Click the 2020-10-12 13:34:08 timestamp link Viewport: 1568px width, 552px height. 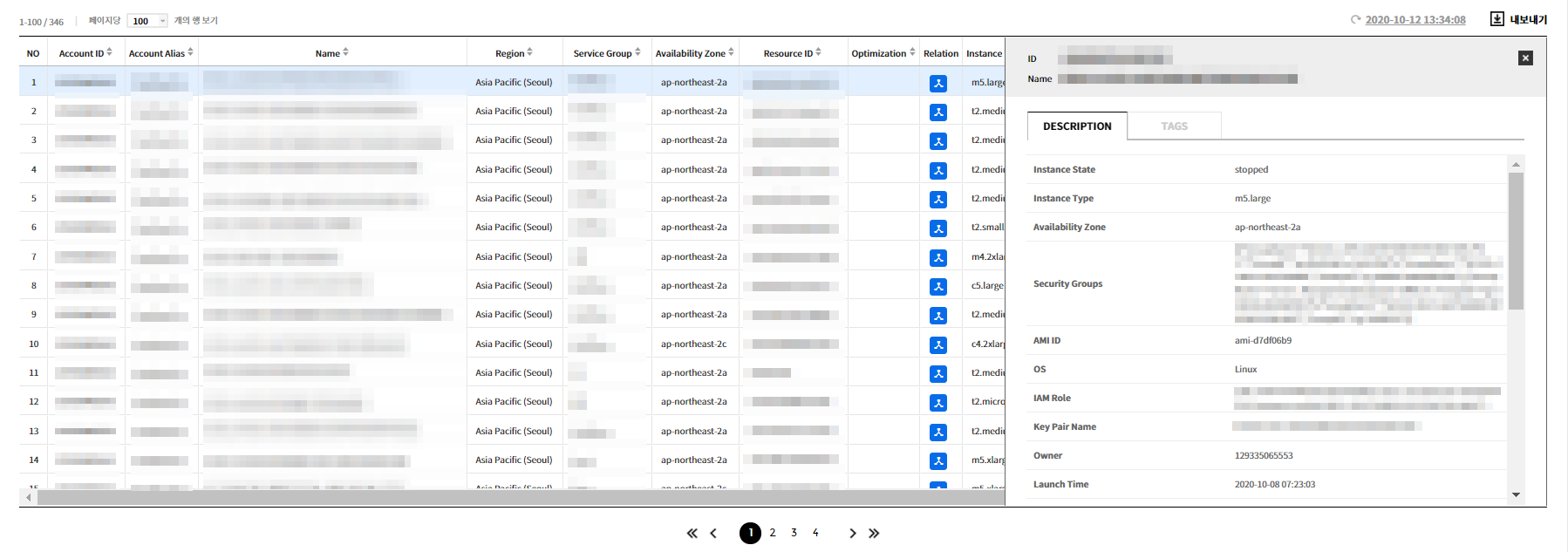click(1415, 20)
